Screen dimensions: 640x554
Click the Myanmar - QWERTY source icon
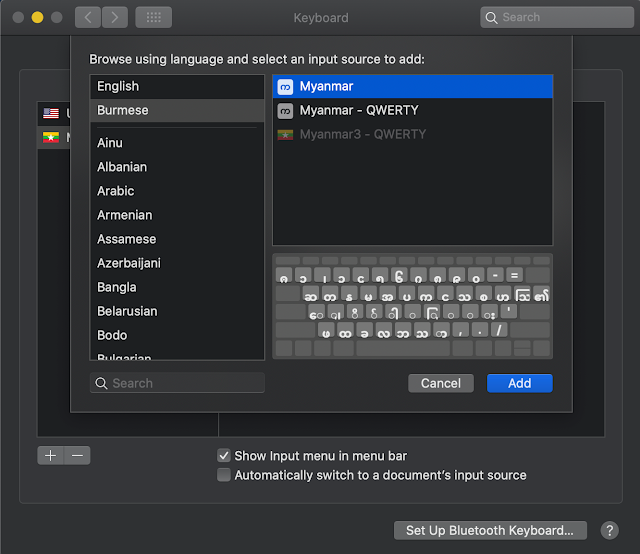pyautogui.click(x=285, y=110)
